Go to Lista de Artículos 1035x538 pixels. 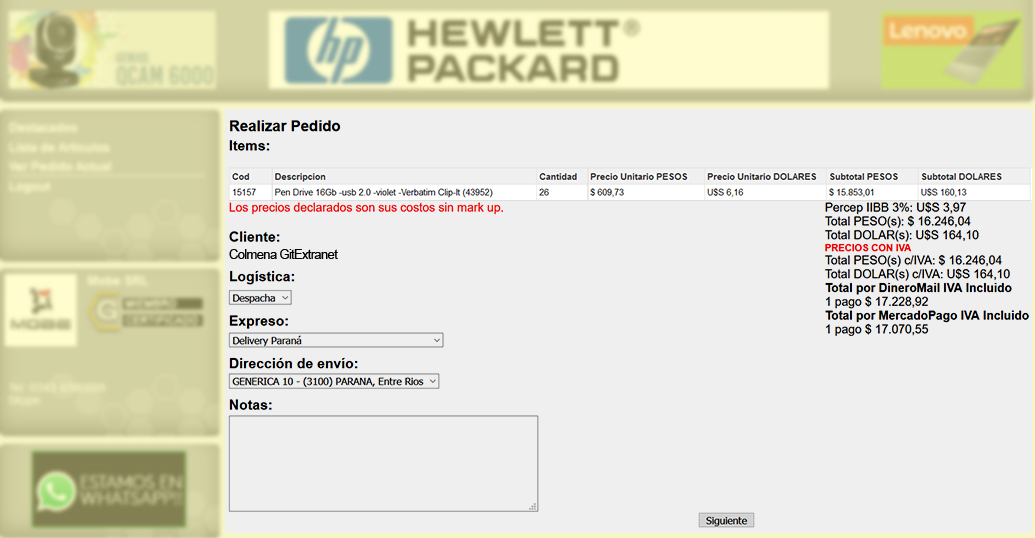pos(58,148)
